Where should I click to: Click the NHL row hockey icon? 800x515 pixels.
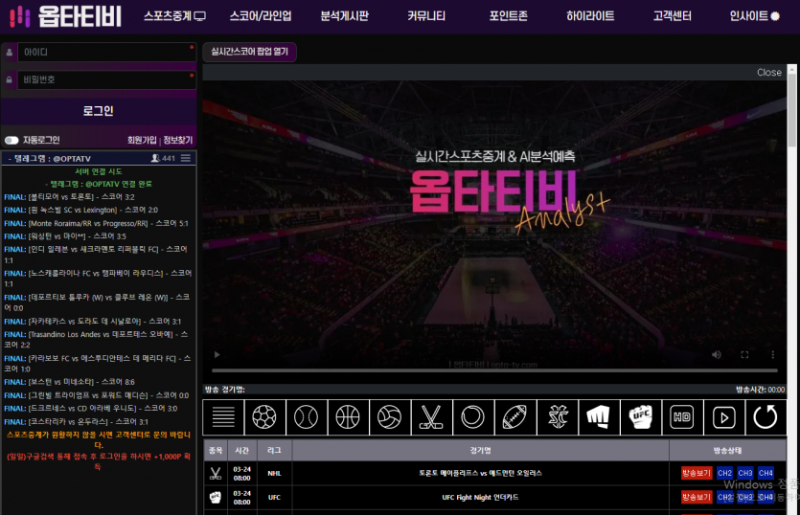[x=215, y=473]
